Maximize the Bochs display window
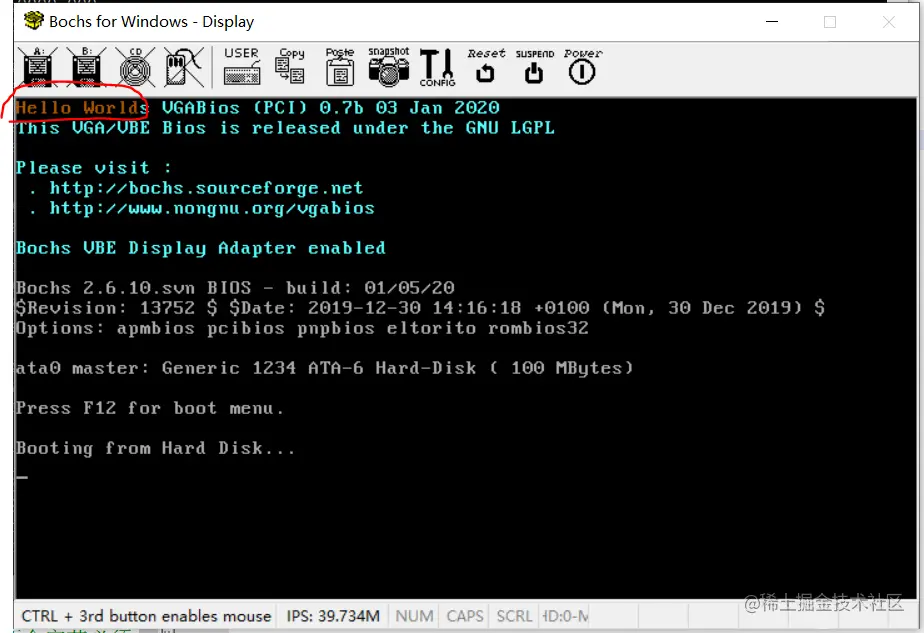Viewport: 924px width, 633px height. pos(830,22)
